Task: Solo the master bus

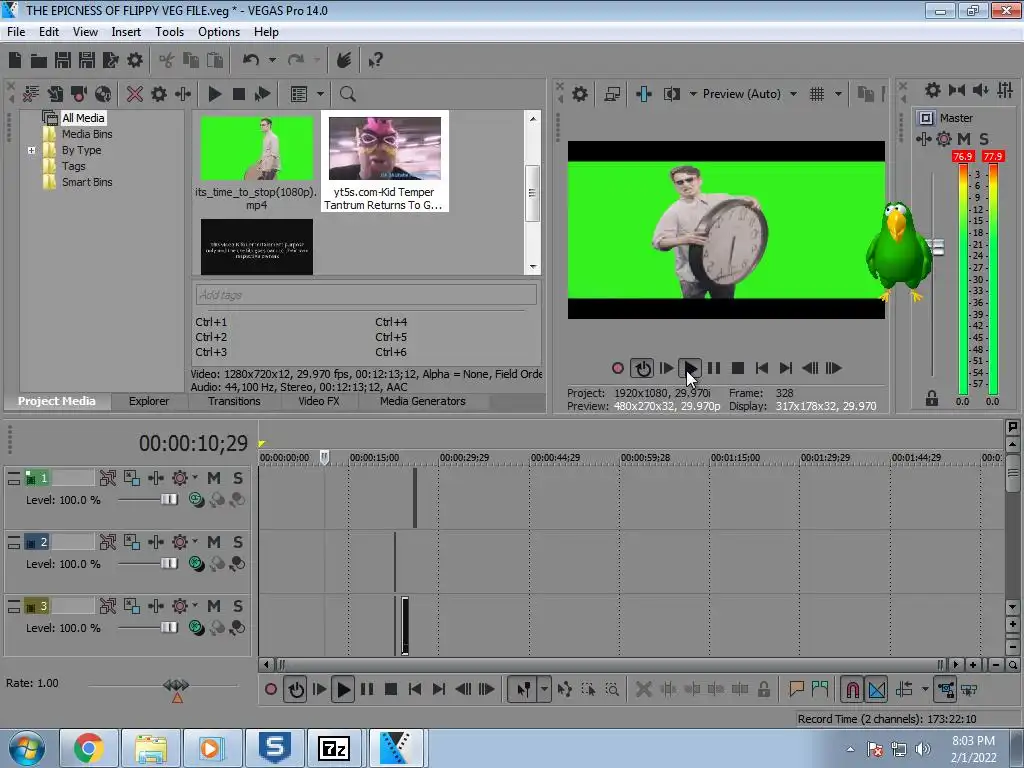Action: click(984, 138)
